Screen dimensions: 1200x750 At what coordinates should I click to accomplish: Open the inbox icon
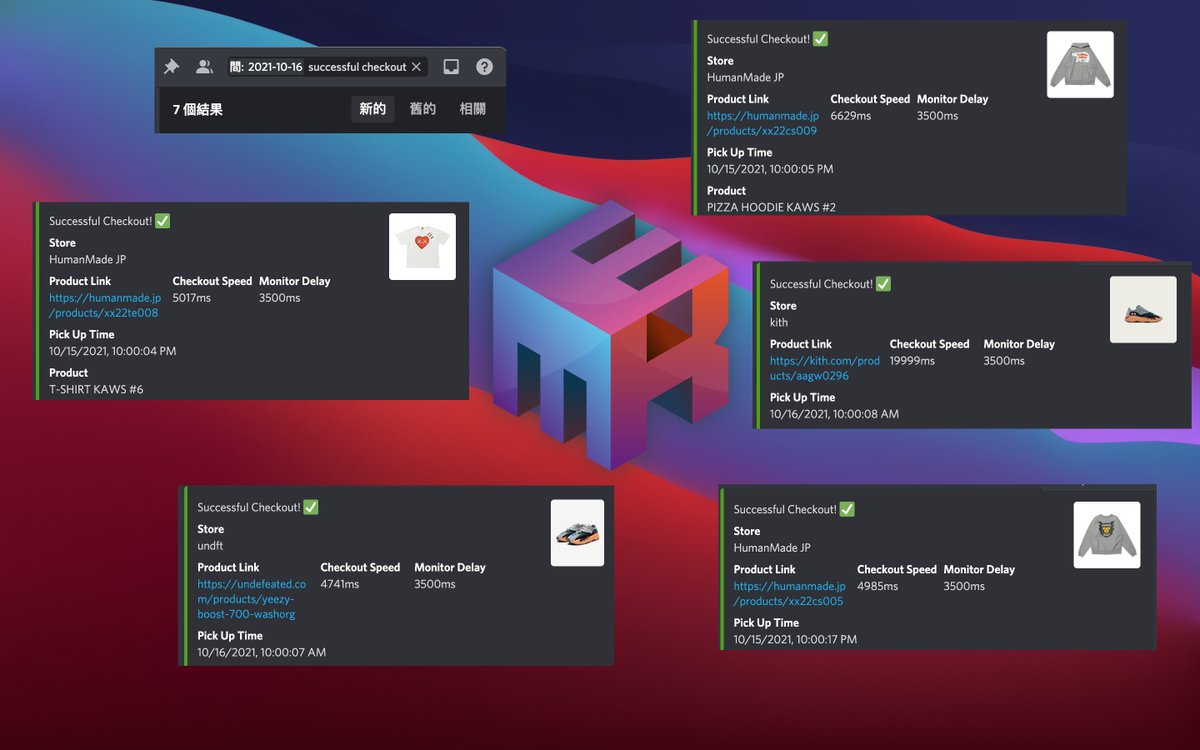coord(451,67)
